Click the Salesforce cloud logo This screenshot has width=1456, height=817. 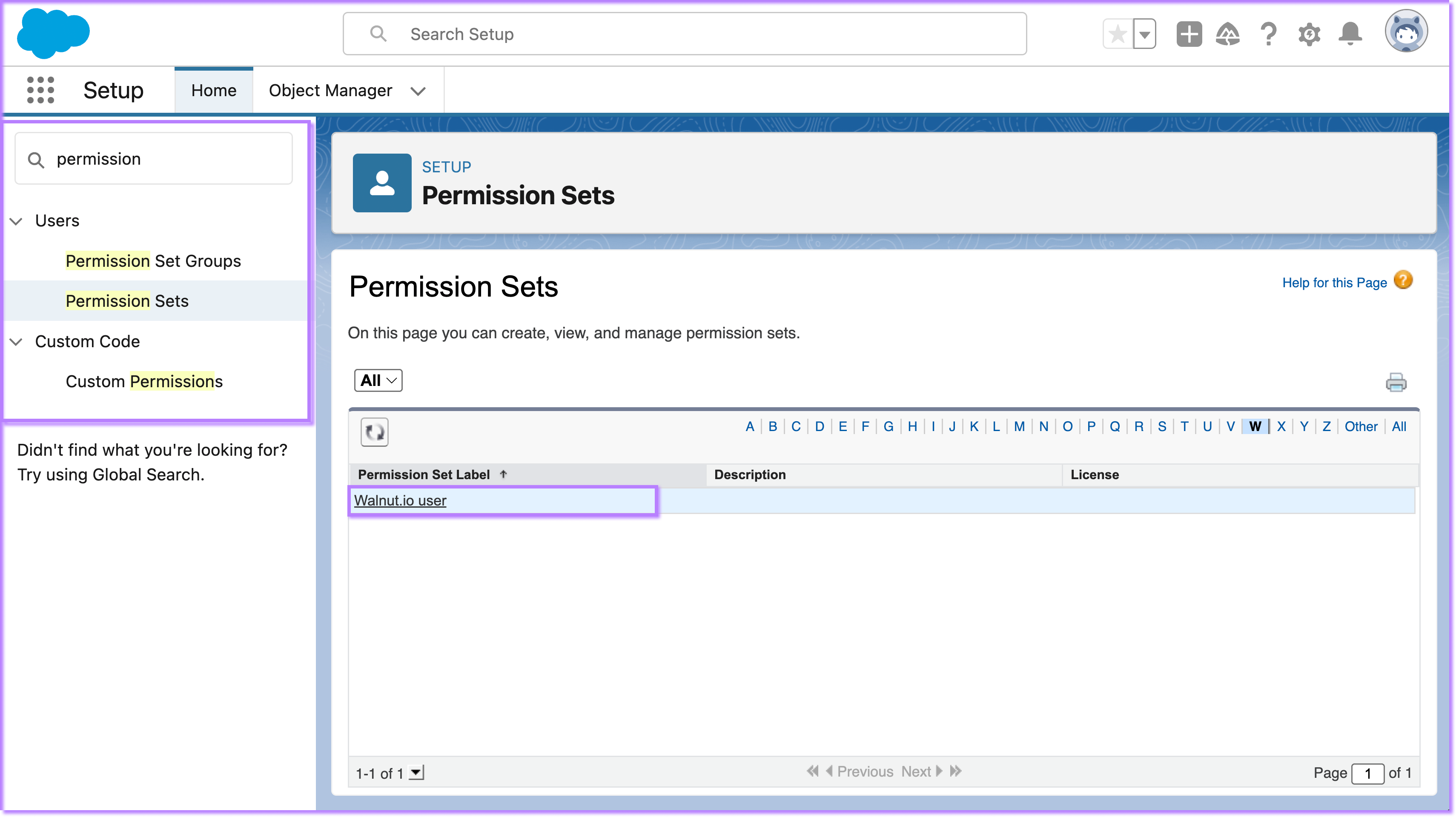tap(53, 33)
